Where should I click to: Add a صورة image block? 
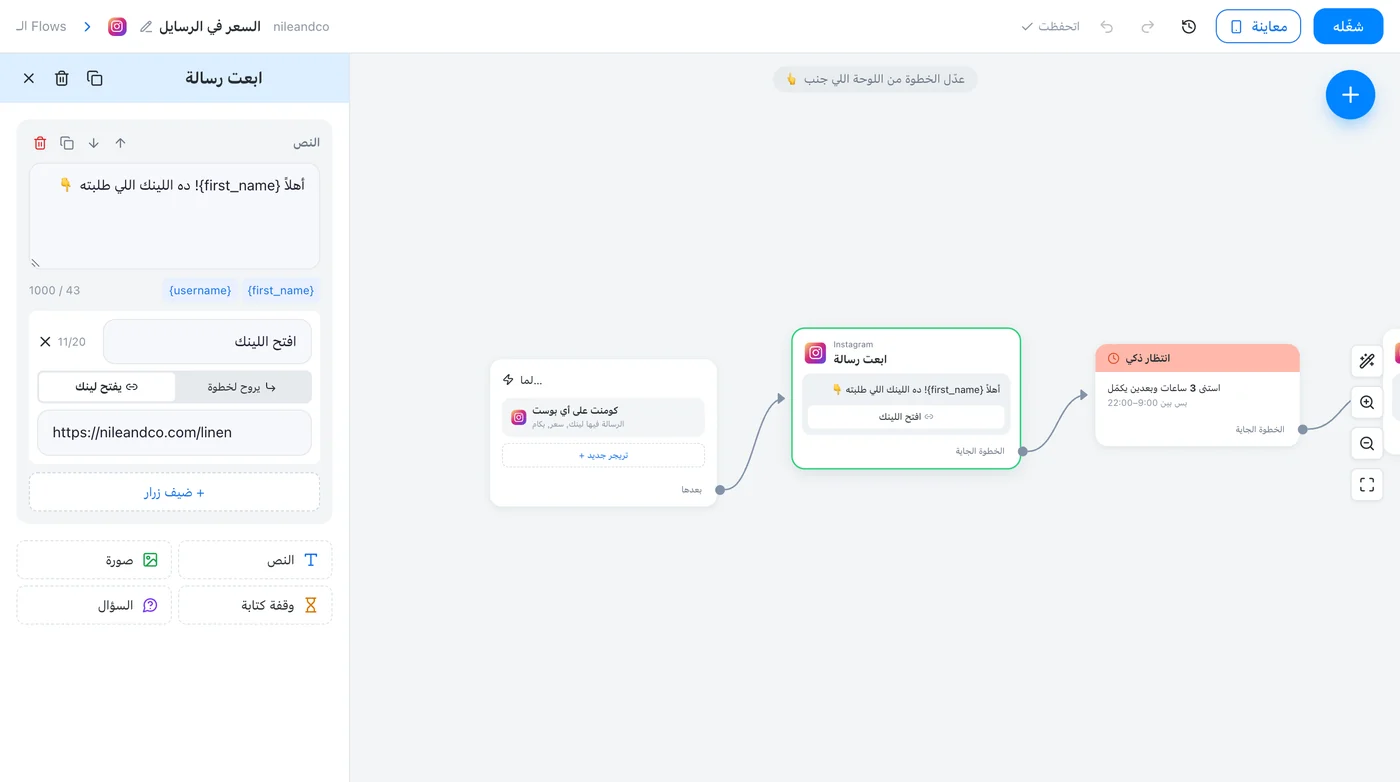coord(94,560)
